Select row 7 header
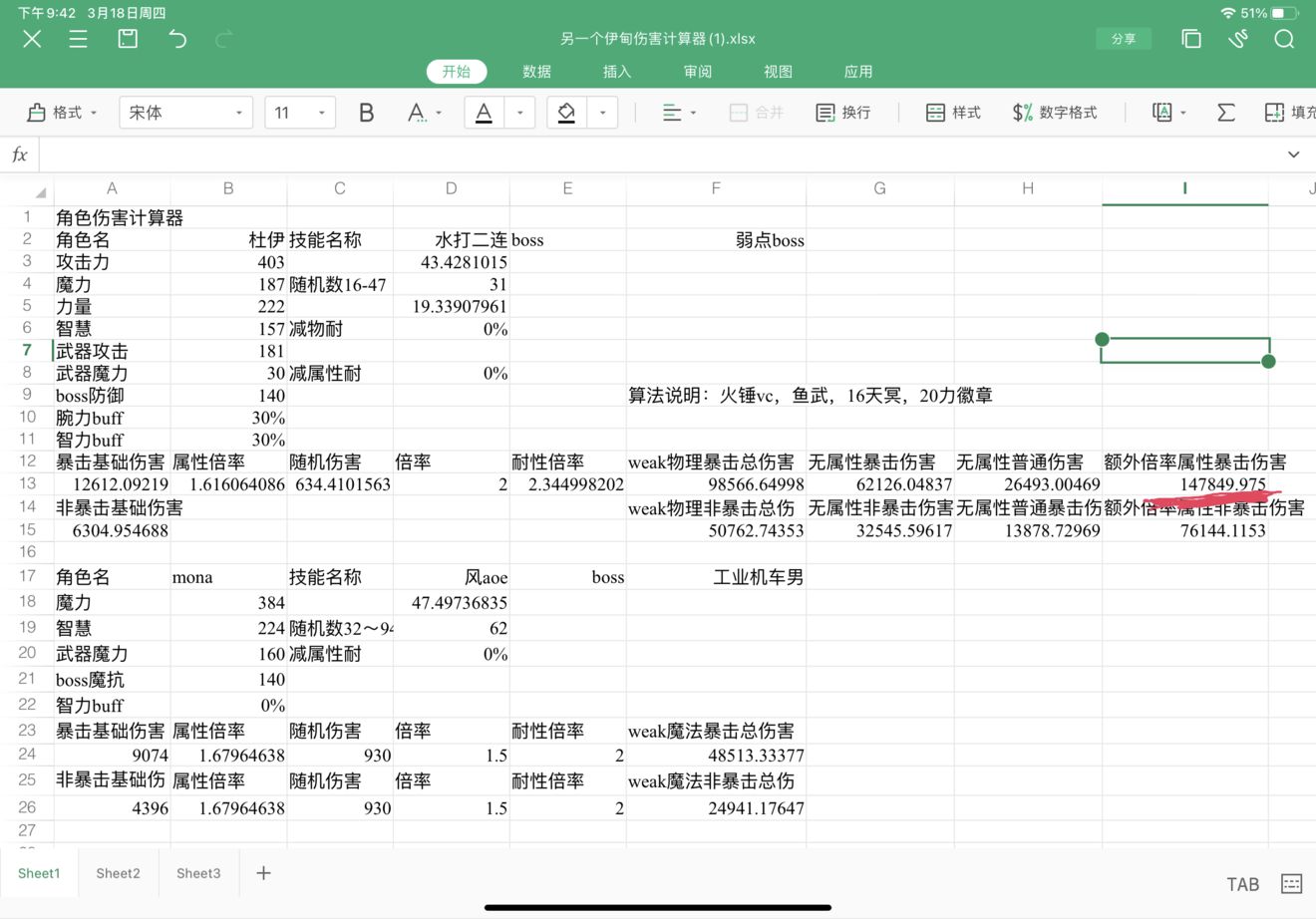1316x919 pixels. 27,350
